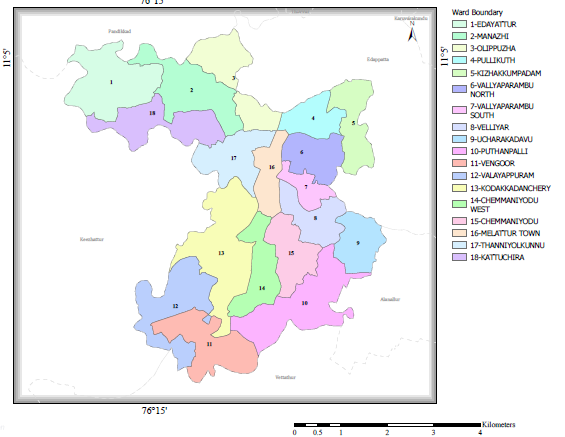Click ward number 12 on the map
565x437 pixels.
[x=175, y=306]
